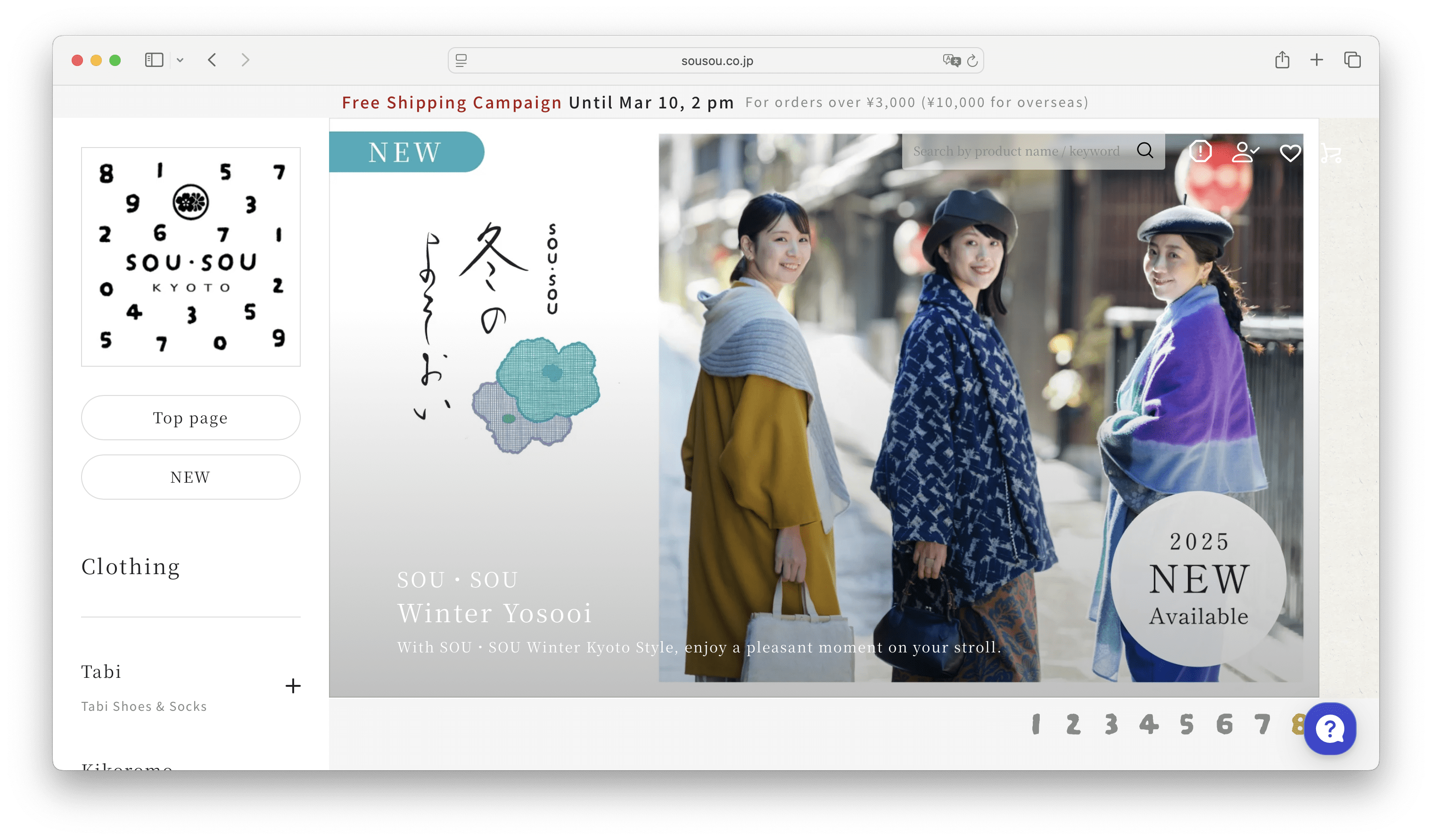
Task: Toggle the Safari sidebar
Action: 154,60
